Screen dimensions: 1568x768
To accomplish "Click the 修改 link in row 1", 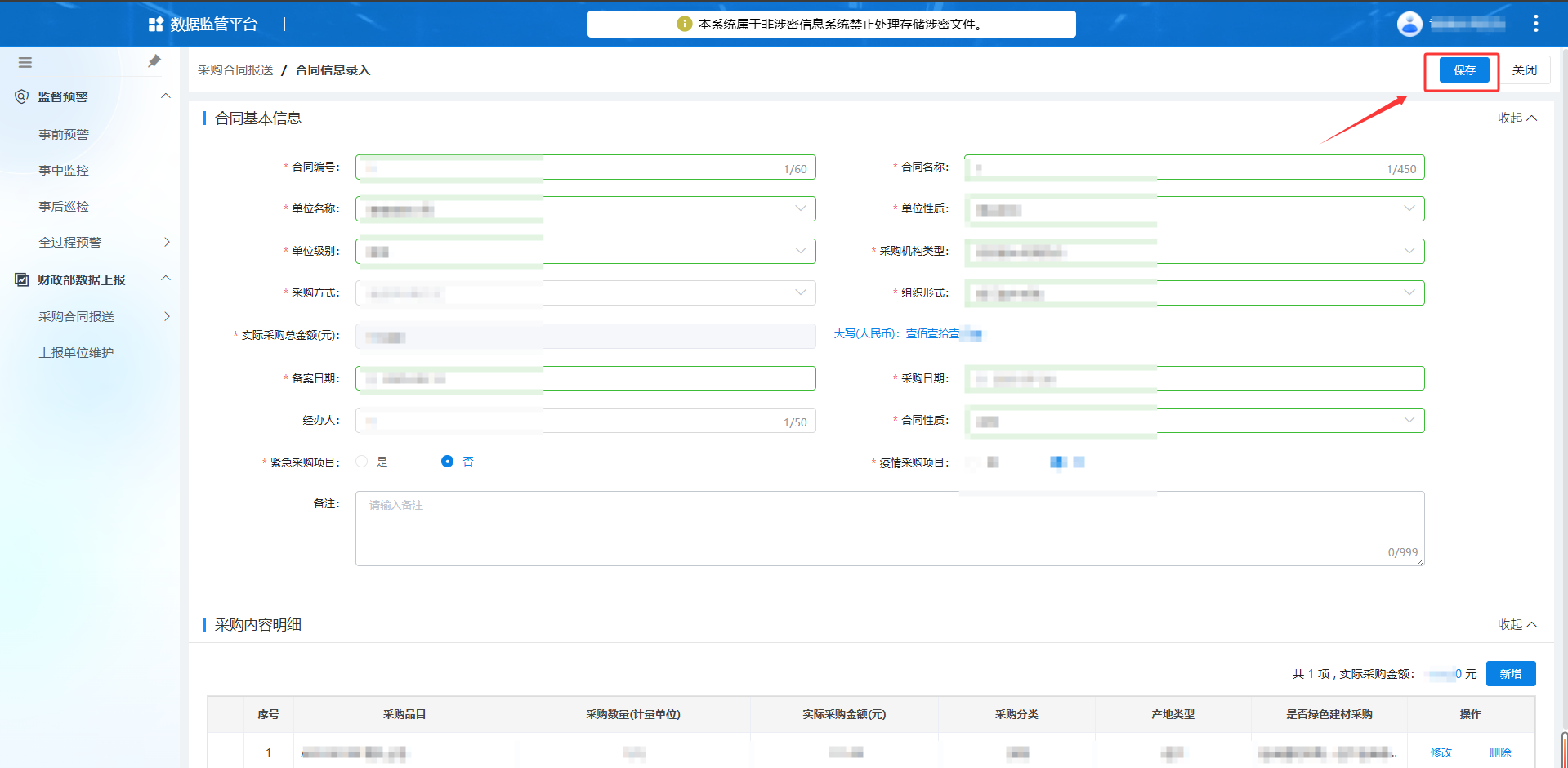I will pyautogui.click(x=1441, y=752).
